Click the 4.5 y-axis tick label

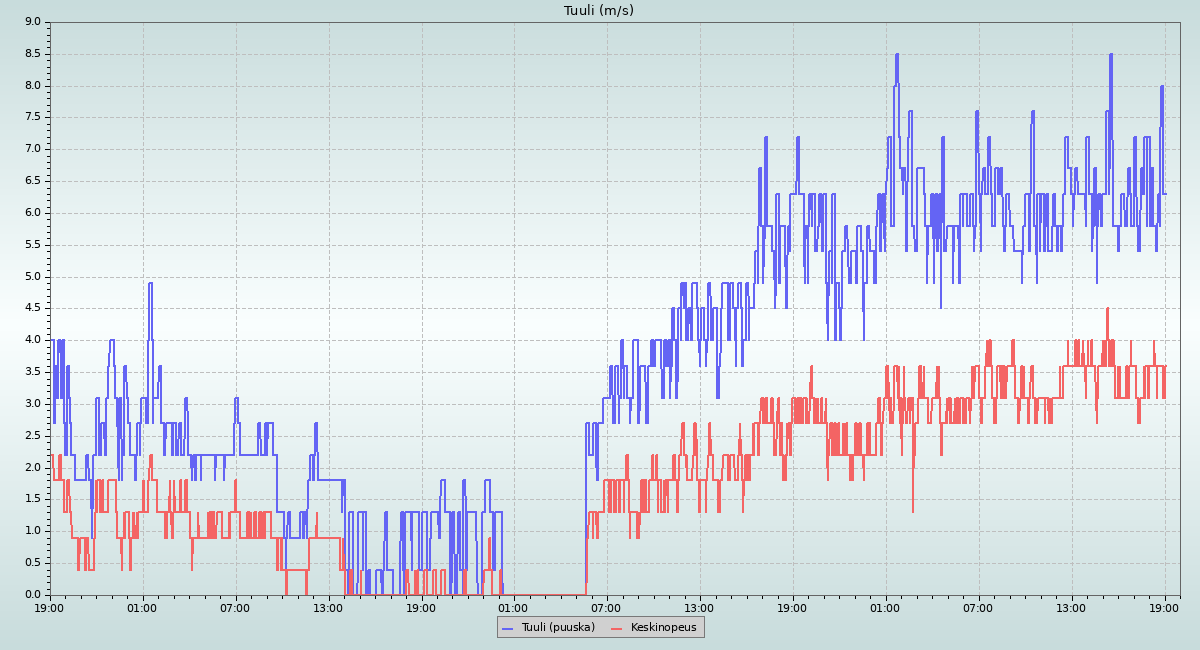[32, 308]
